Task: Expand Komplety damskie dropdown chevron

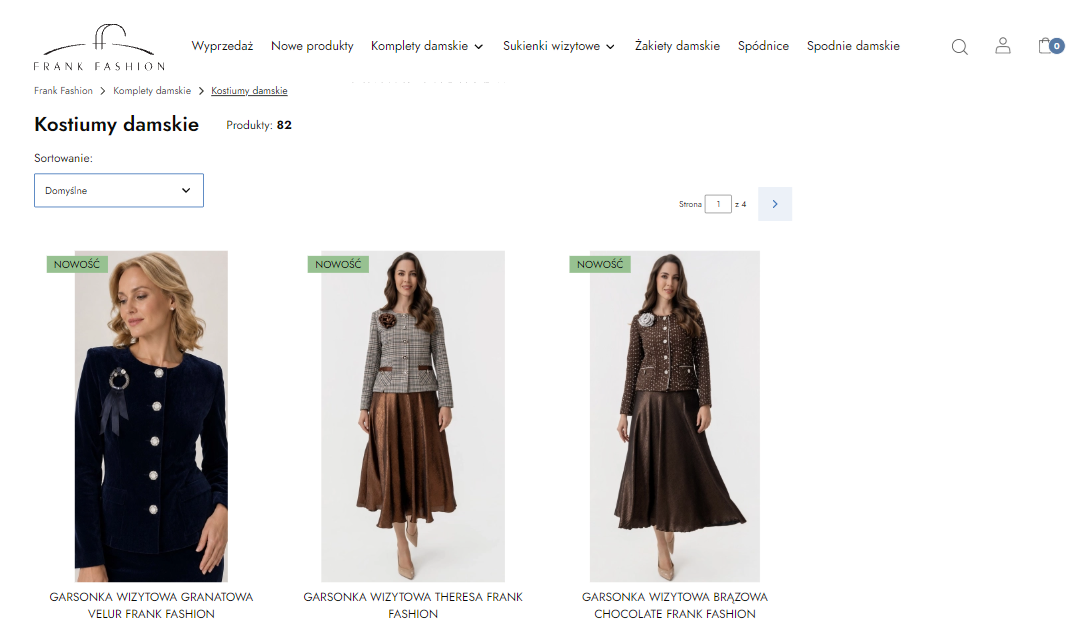Action: (x=479, y=46)
